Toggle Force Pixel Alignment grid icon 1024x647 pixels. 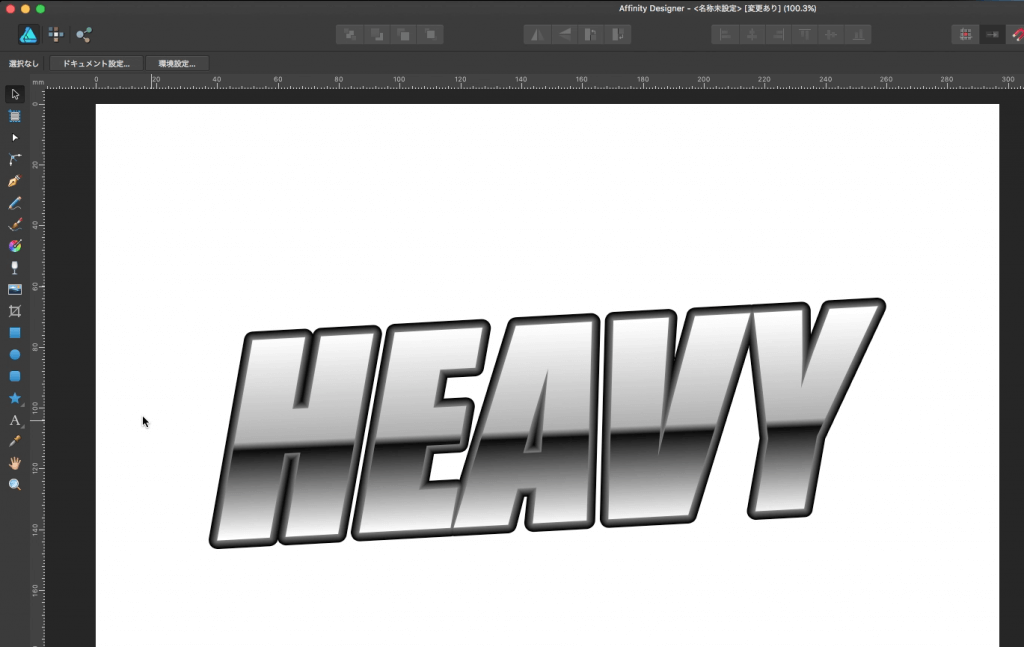click(x=966, y=35)
